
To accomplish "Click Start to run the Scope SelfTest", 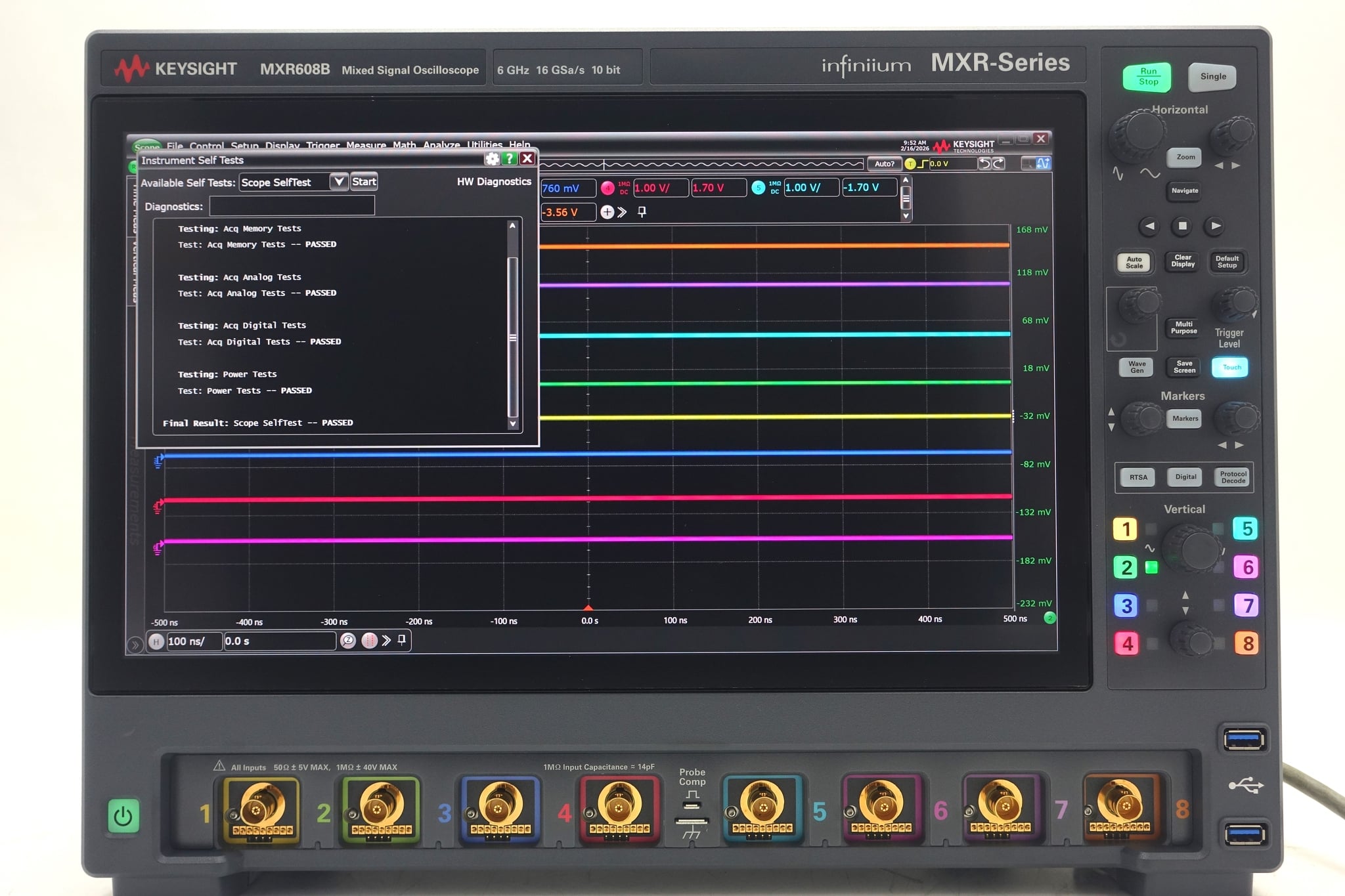I will coord(364,182).
